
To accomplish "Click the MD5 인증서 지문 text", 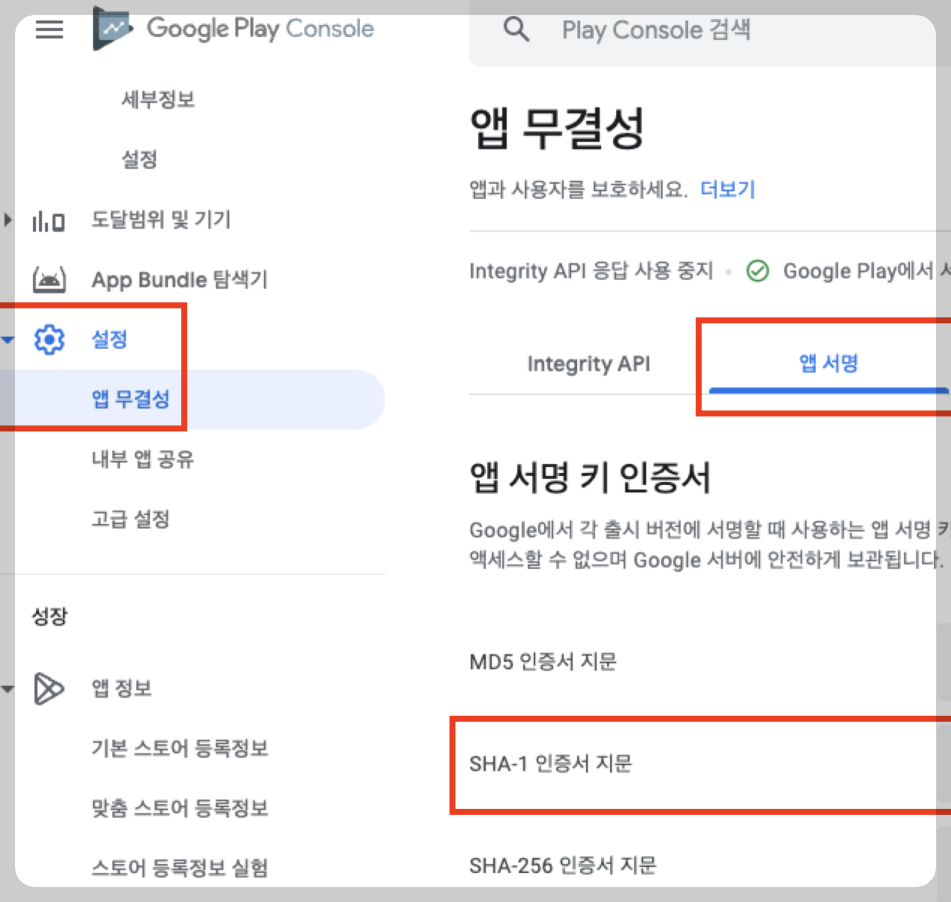I will point(543,661).
